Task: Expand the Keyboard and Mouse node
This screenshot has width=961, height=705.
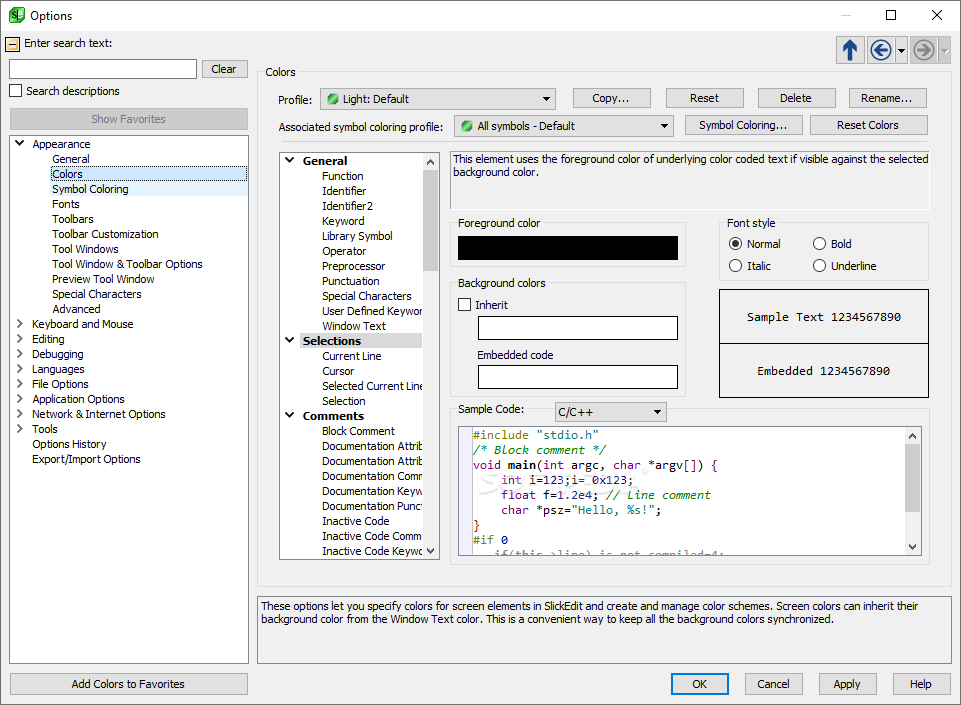Action: pos(20,324)
